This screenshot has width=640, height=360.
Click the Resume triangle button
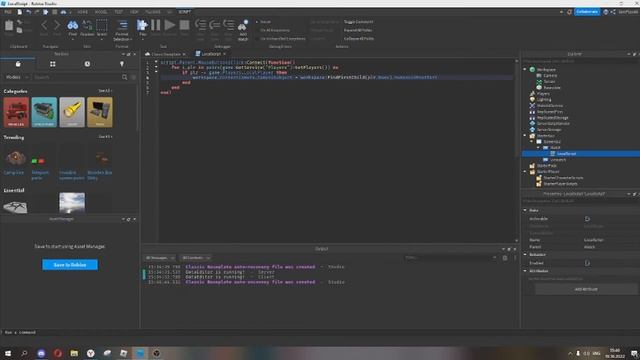point(170,25)
